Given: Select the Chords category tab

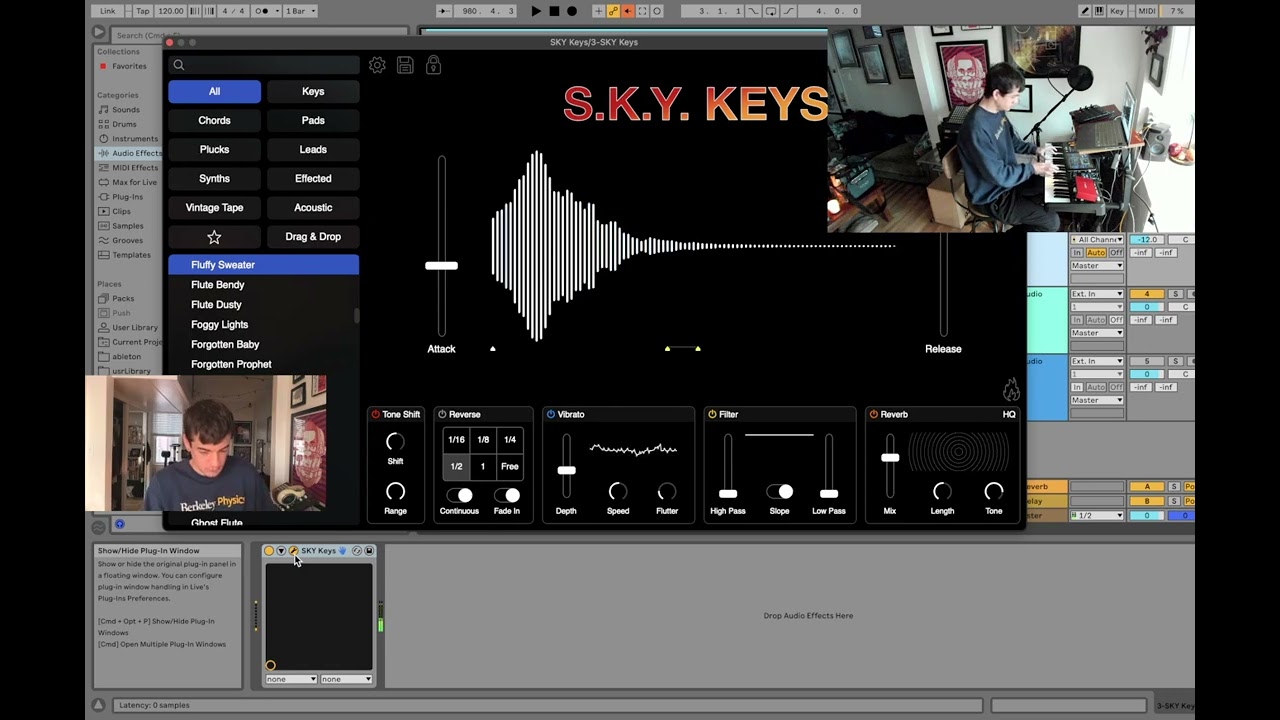Looking at the screenshot, I should 214,120.
